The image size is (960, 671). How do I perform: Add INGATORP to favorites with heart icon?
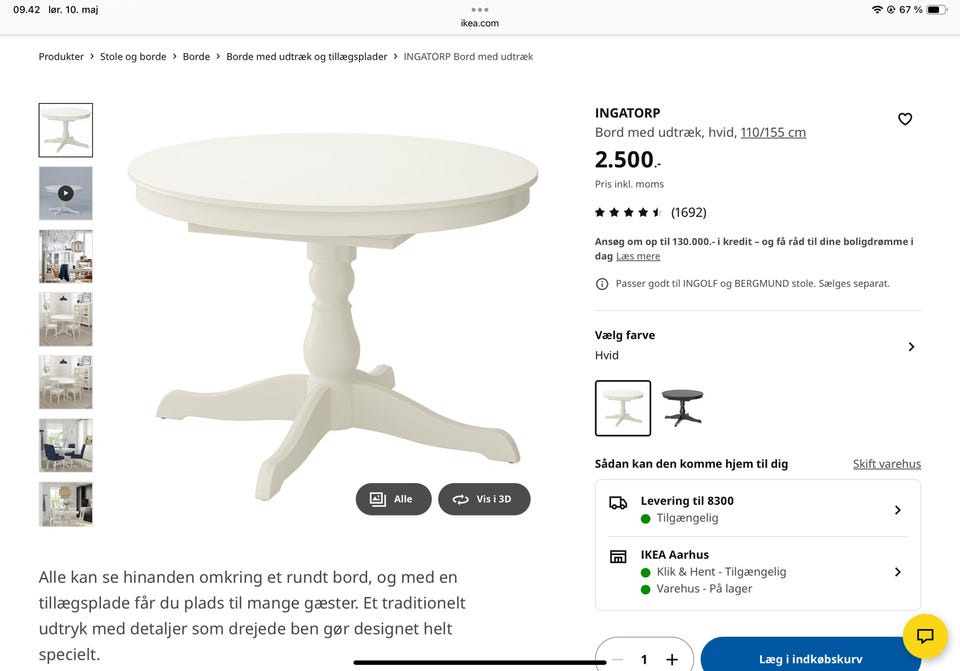click(905, 119)
